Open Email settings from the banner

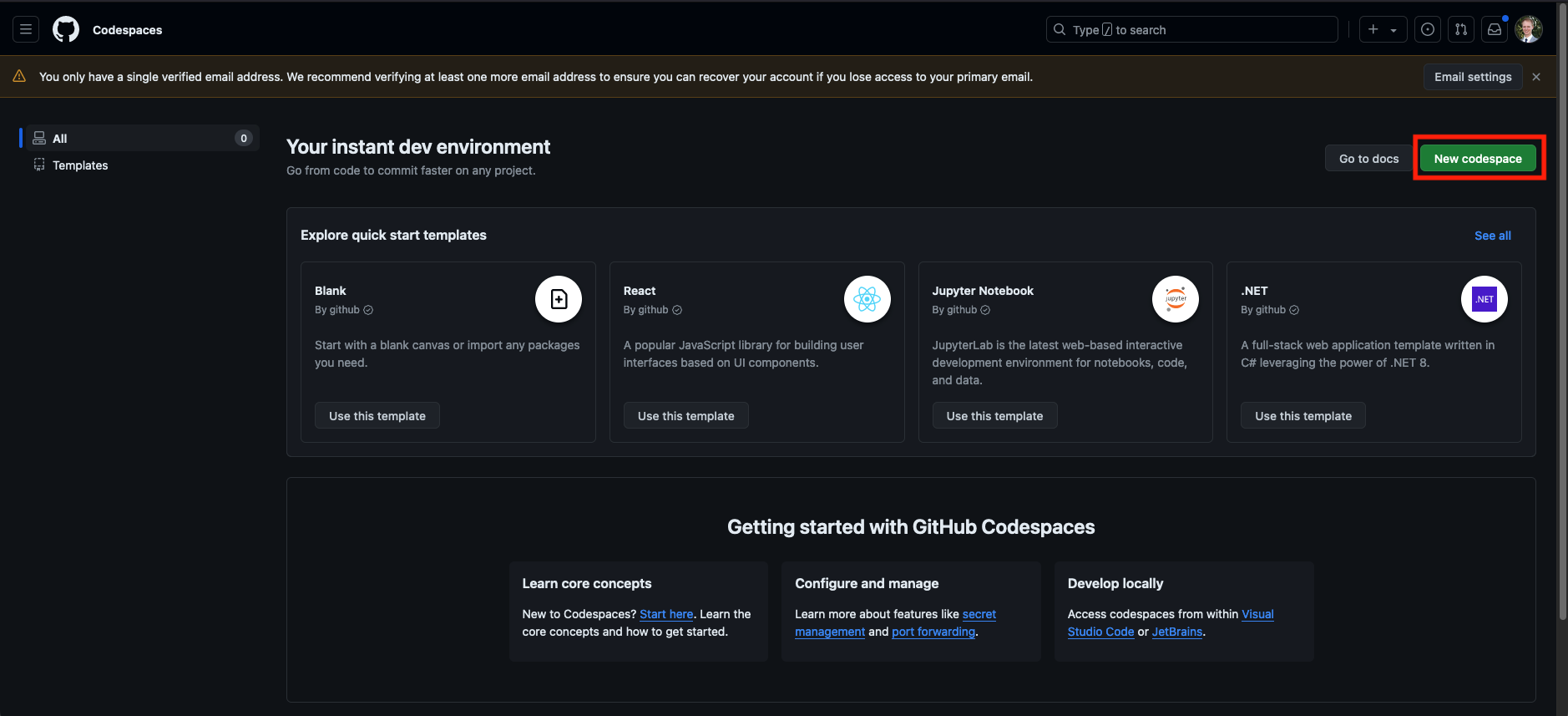1473,77
